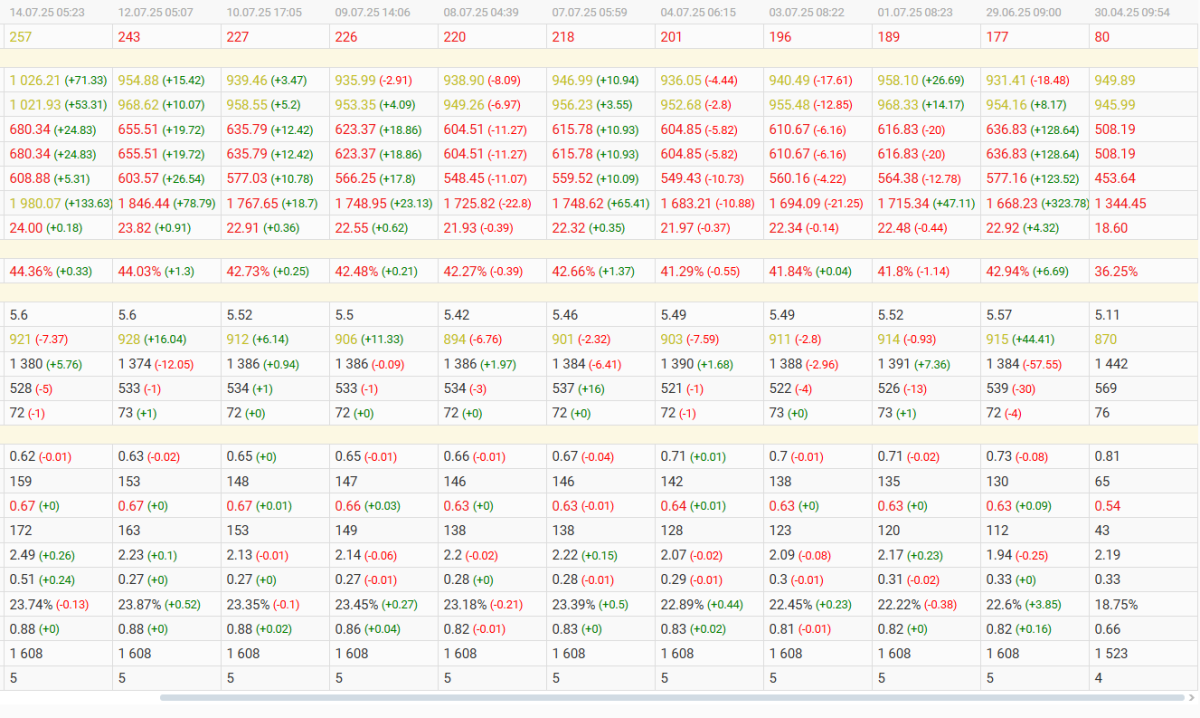Select the 14.07.25 05:23 column header

point(47,13)
